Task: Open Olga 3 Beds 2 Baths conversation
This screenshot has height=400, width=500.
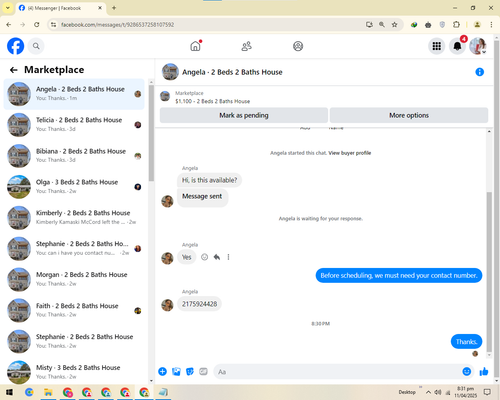Action: 74,187
